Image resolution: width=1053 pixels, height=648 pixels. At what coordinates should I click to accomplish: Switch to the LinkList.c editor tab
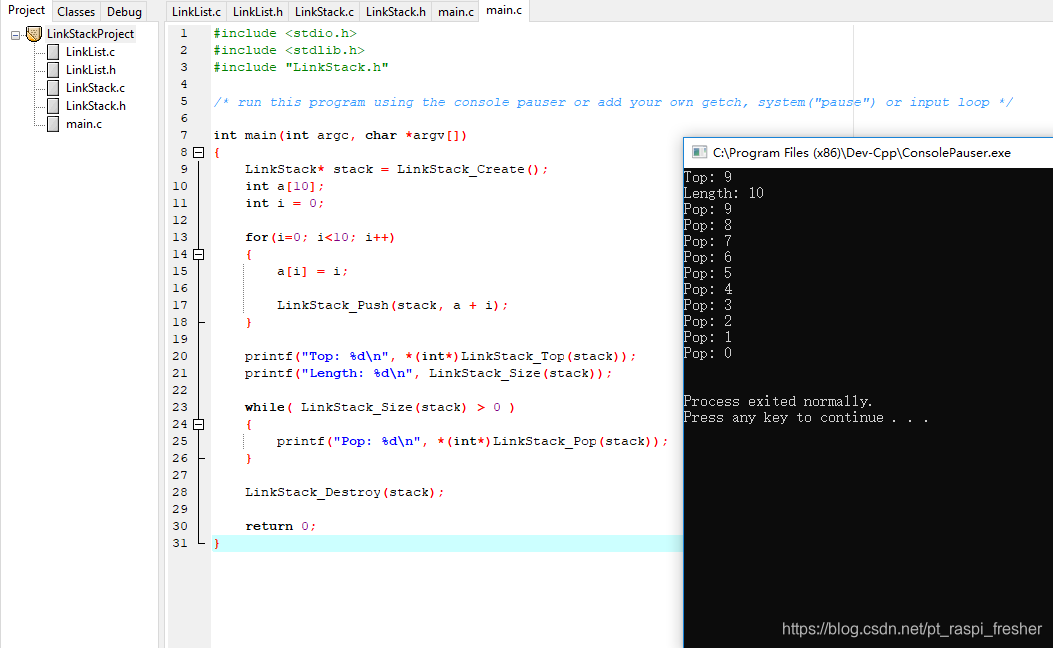[x=196, y=12]
